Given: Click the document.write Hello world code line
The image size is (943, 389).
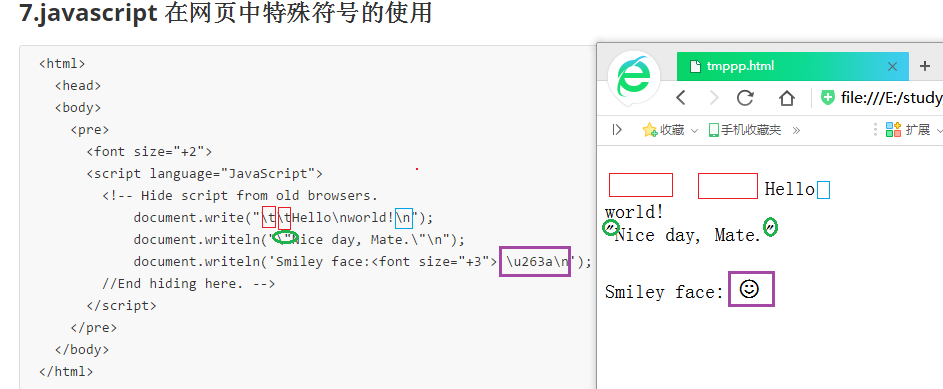Looking at the screenshot, I should [283, 217].
